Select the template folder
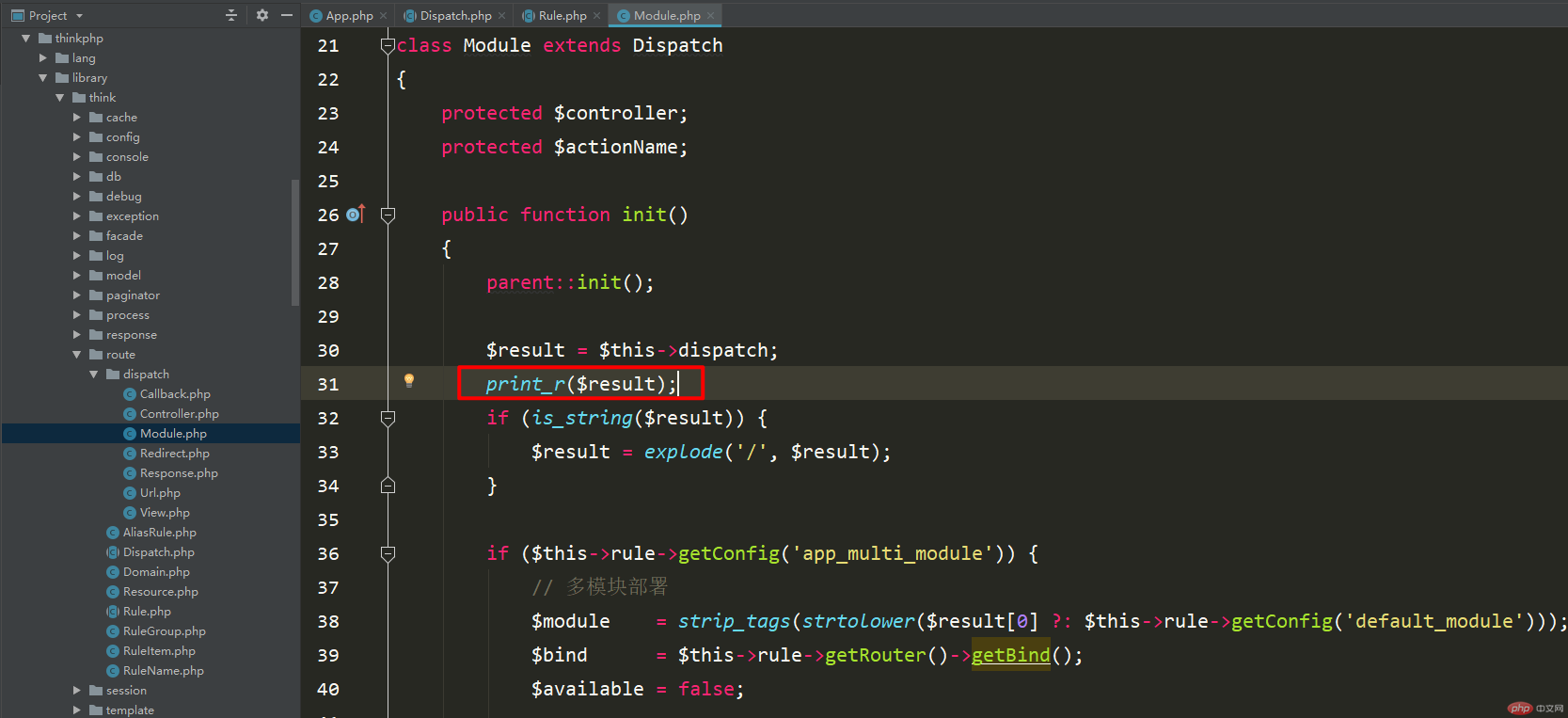 click(x=130, y=710)
